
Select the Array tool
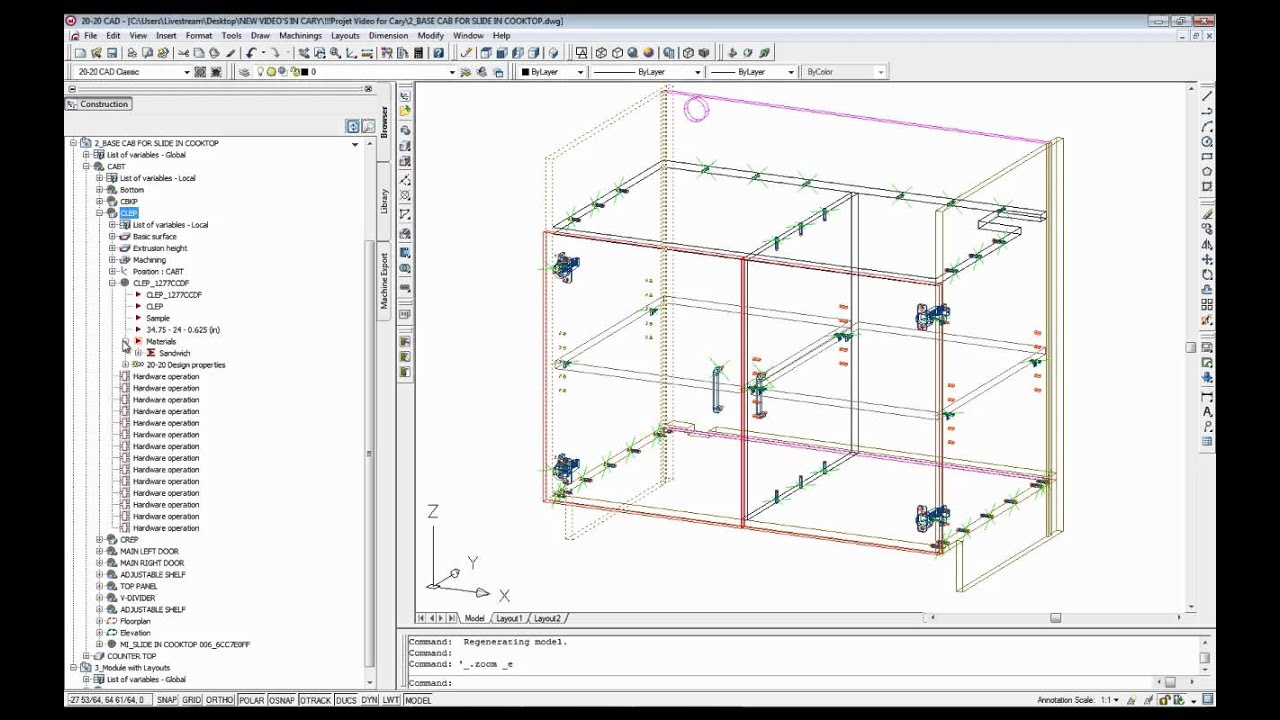(1207, 304)
